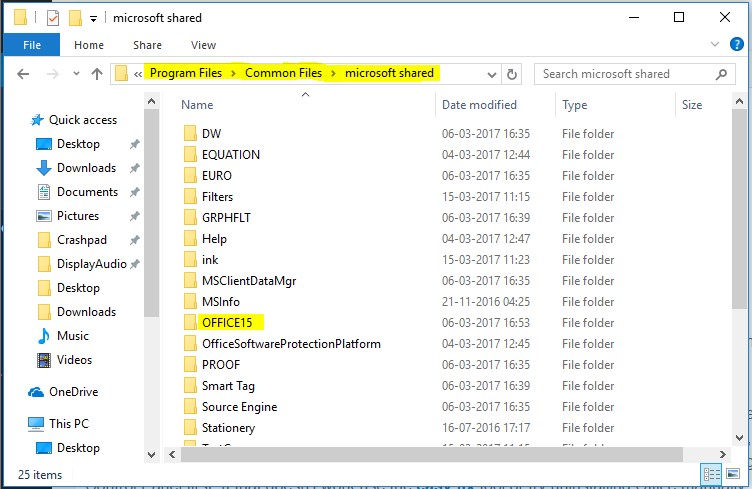Go back with the back arrow
Viewport: 752px width, 489px height.
(23, 74)
